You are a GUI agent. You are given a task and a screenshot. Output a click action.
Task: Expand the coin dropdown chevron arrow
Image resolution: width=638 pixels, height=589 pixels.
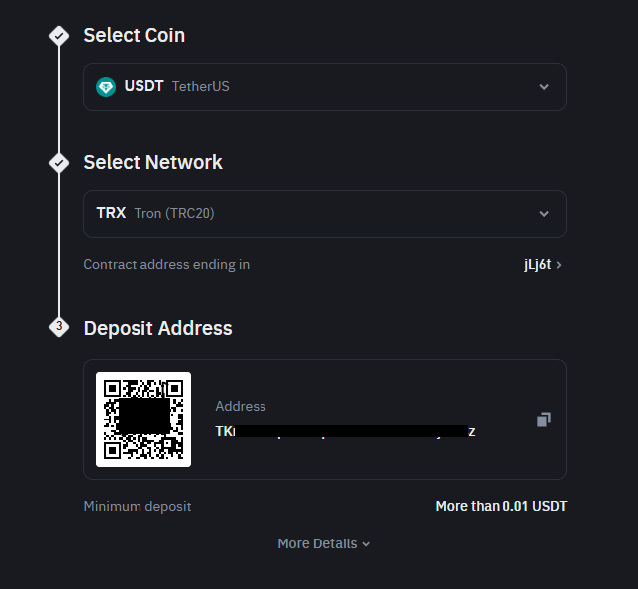click(x=544, y=87)
